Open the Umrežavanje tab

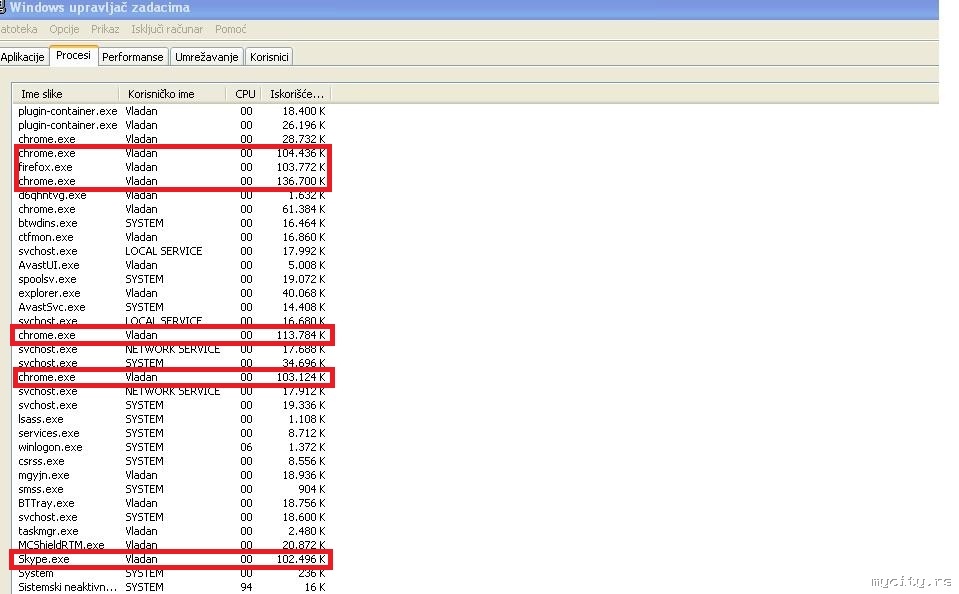(207, 57)
